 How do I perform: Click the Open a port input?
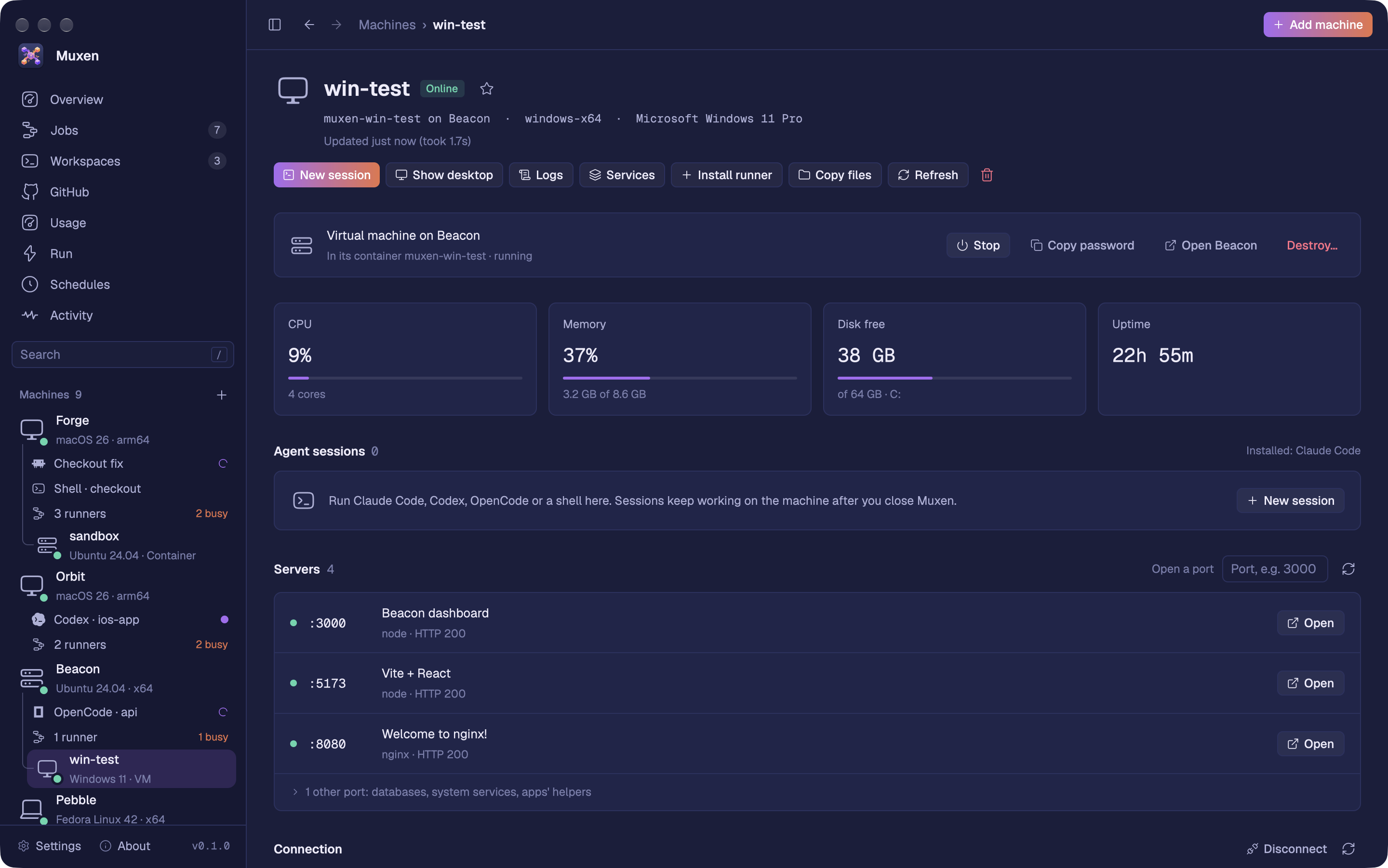[x=1274, y=569]
